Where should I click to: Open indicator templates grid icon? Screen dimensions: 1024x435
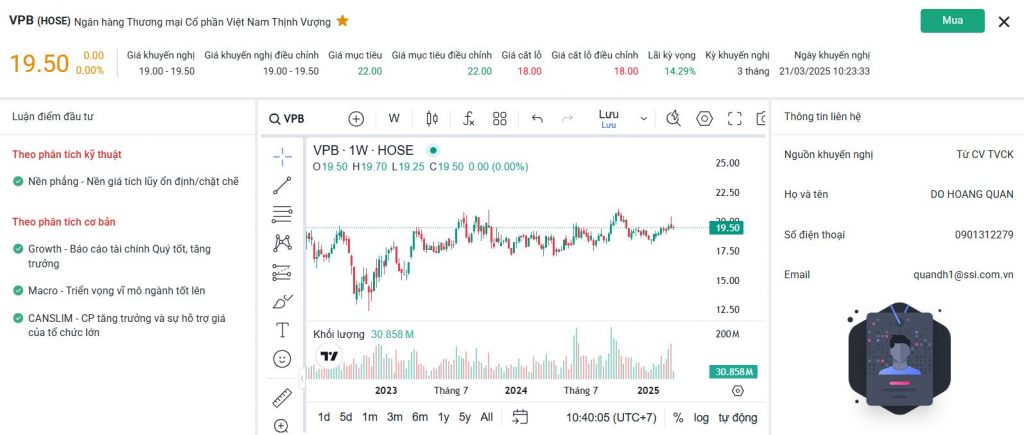(x=500, y=118)
